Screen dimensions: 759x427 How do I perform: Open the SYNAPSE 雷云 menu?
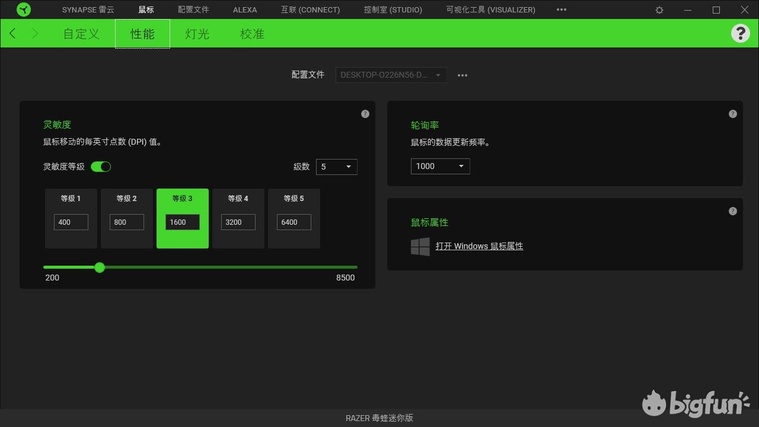point(88,10)
